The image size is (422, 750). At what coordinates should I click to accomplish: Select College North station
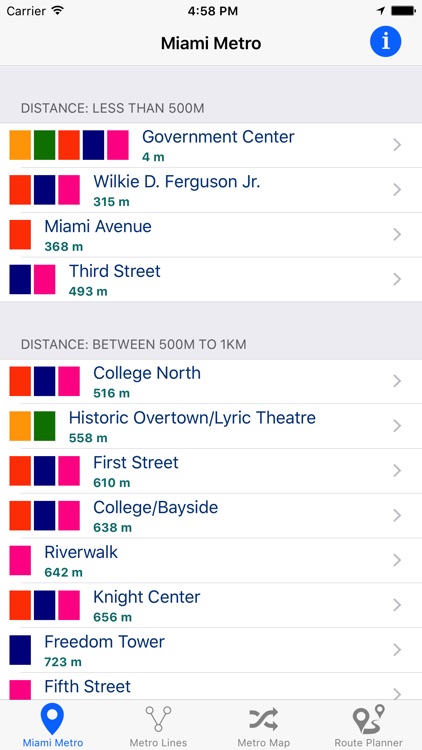coord(211,381)
